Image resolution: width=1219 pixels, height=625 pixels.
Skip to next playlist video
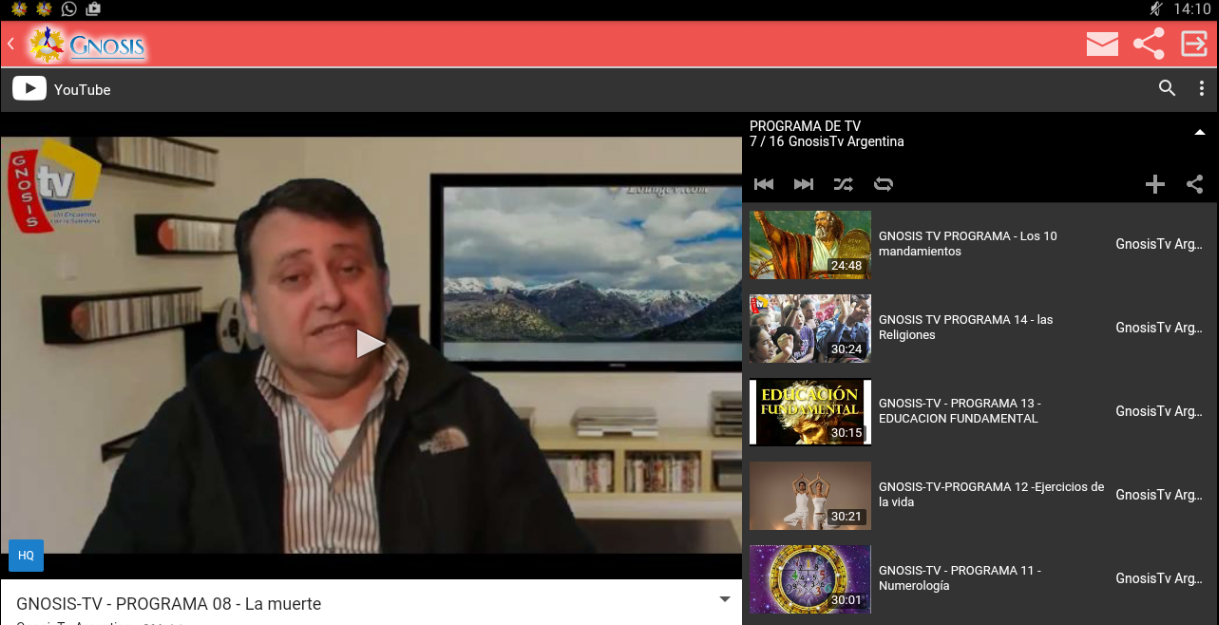click(x=803, y=184)
